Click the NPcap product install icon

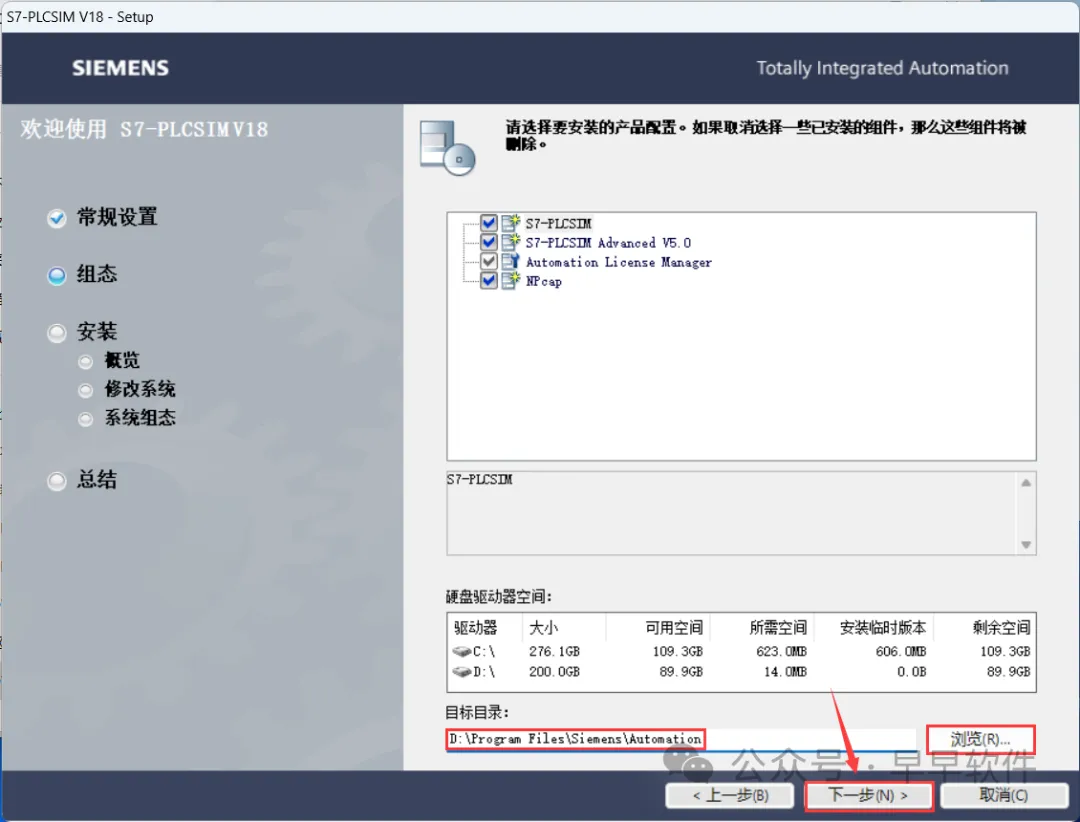coord(510,280)
